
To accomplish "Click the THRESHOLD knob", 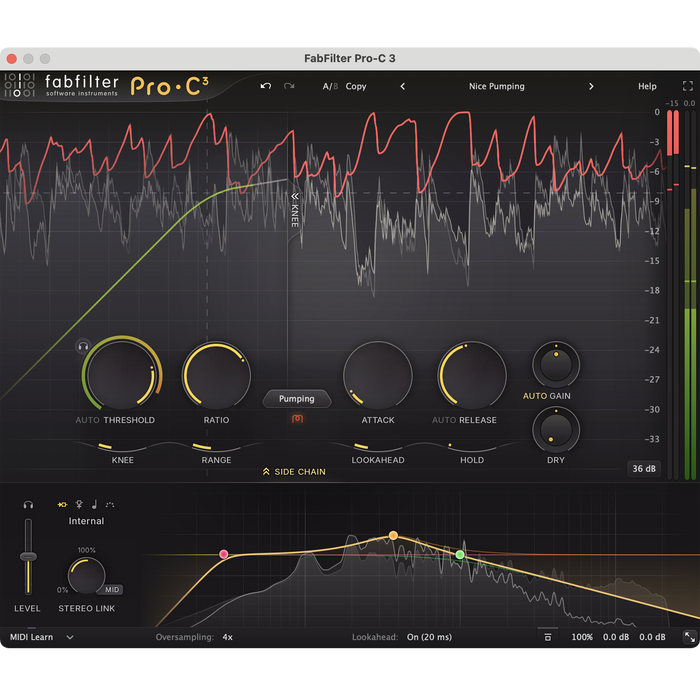I will tap(122, 374).
